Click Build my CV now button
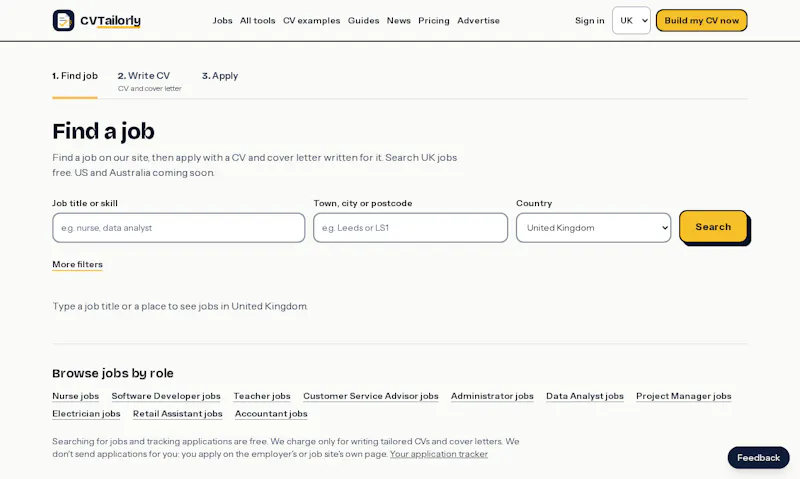800x479 pixels. 702,20
